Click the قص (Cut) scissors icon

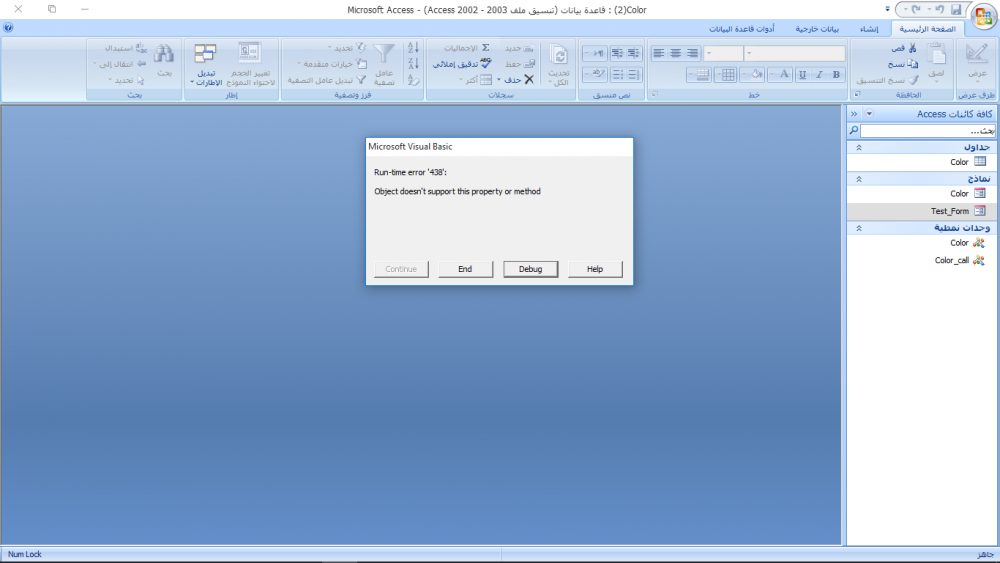coord(912,48)
